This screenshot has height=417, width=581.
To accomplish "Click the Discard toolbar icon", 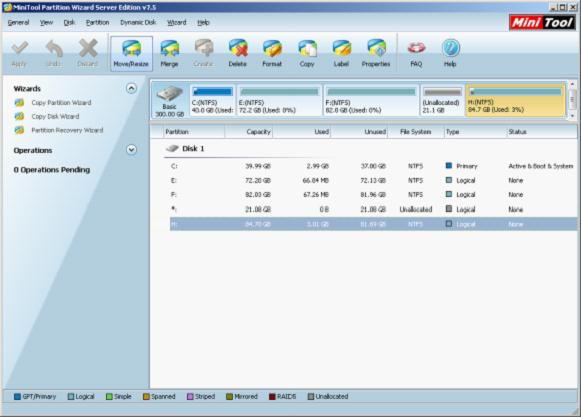I will pyautogui.click(x=88, y=48).
